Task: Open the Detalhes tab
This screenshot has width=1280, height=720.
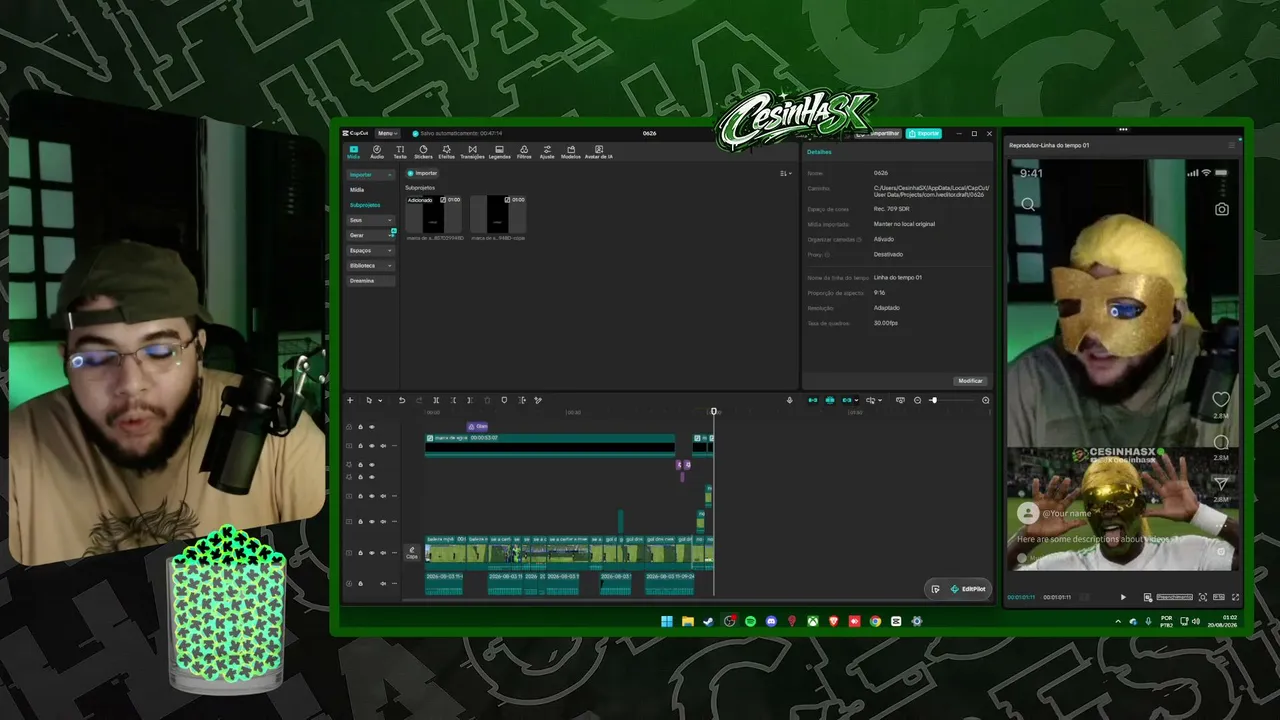Action: pos(819,152)
